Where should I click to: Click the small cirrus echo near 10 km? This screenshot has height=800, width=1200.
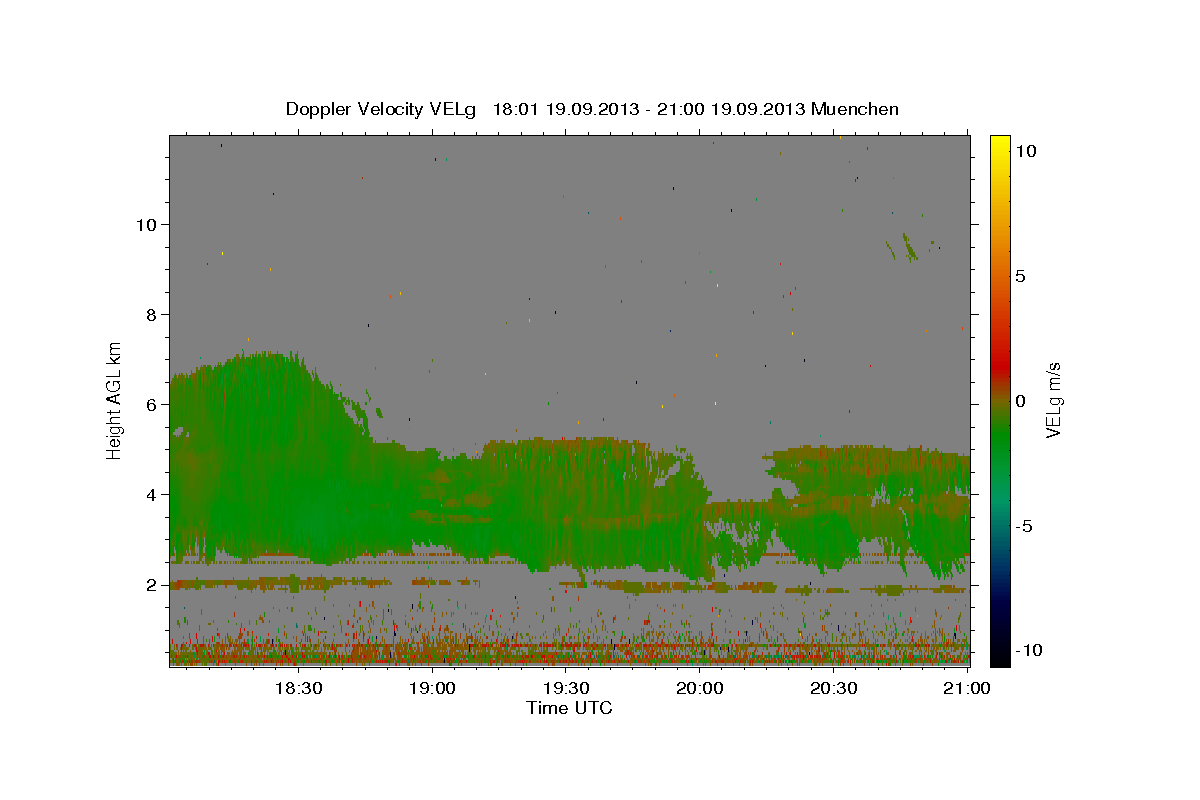909,247
